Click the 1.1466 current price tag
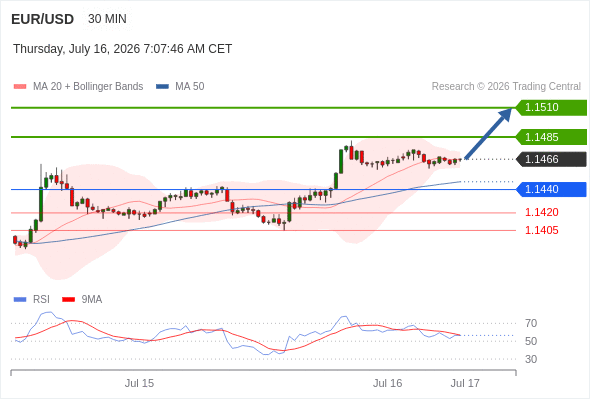This screenshot has width=590, height=400. click(551, 159)
